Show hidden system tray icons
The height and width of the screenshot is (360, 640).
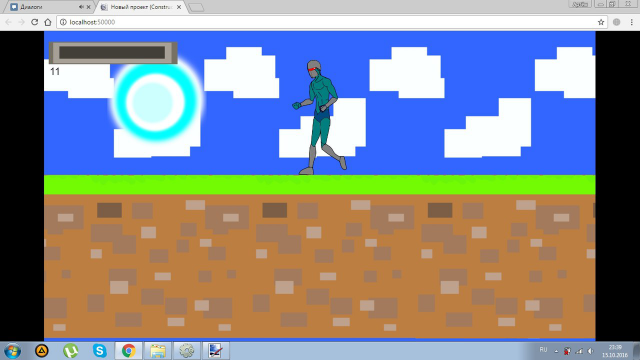click(x=556, y=351)
